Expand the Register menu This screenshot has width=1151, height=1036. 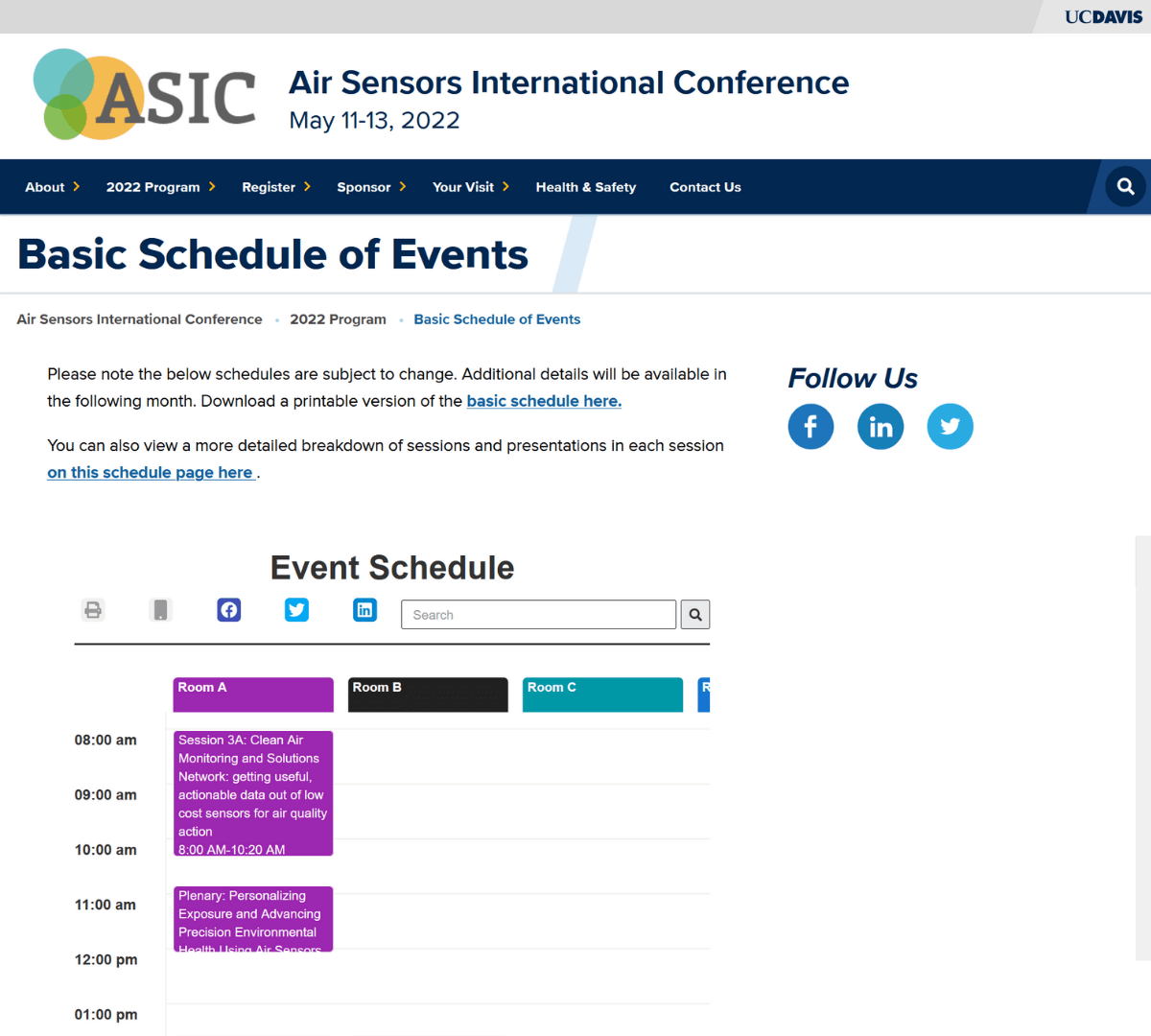(275, 187)
